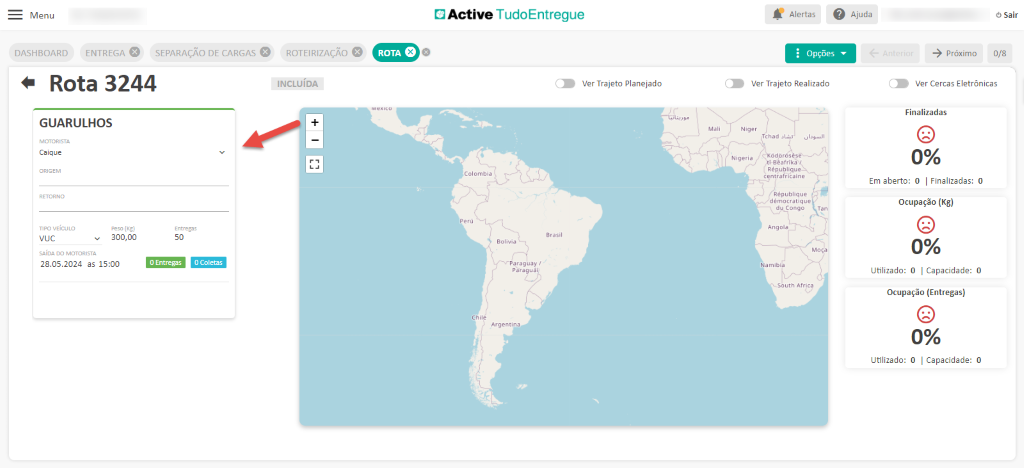Click the GUARULHOS card title
Image resolution: width=1024 pixels, height=468 pixels.
click(76, 123)
